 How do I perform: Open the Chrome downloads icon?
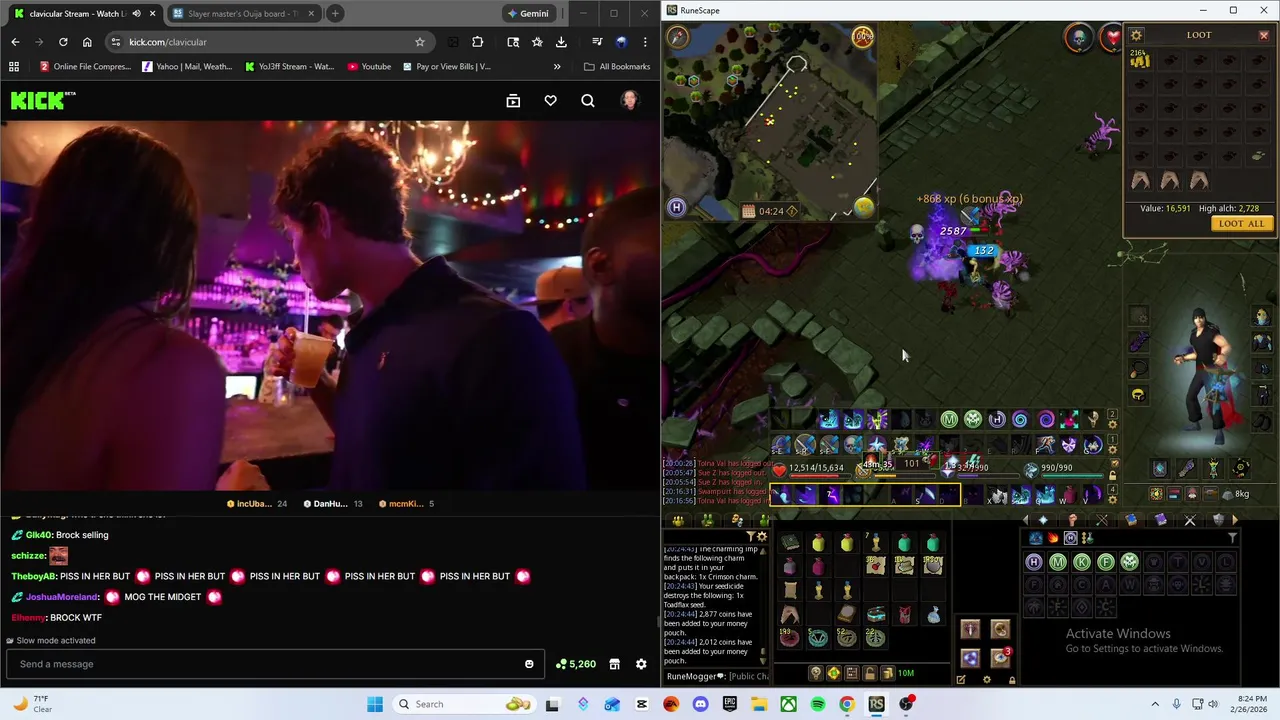click(561, 42)
